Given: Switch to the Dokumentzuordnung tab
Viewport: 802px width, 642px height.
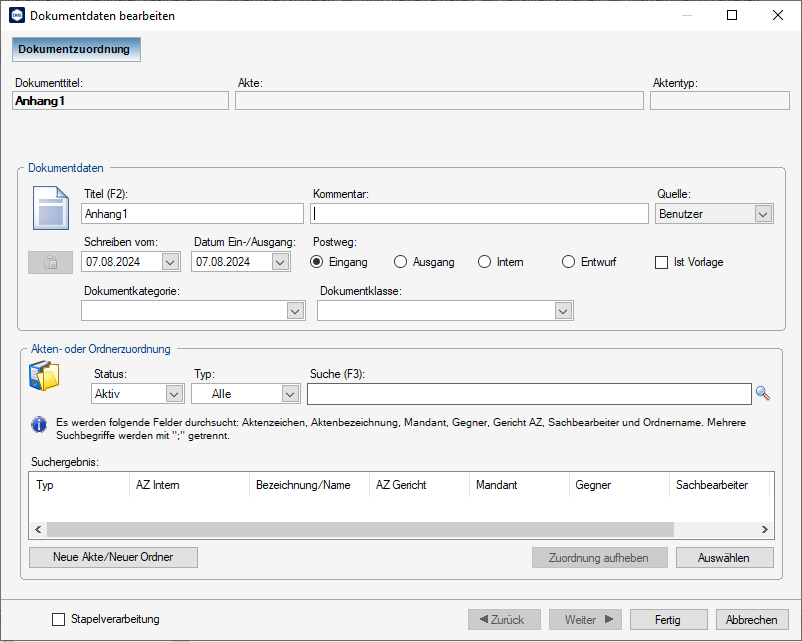Looking at the screenshot, I should click(76, 50).
